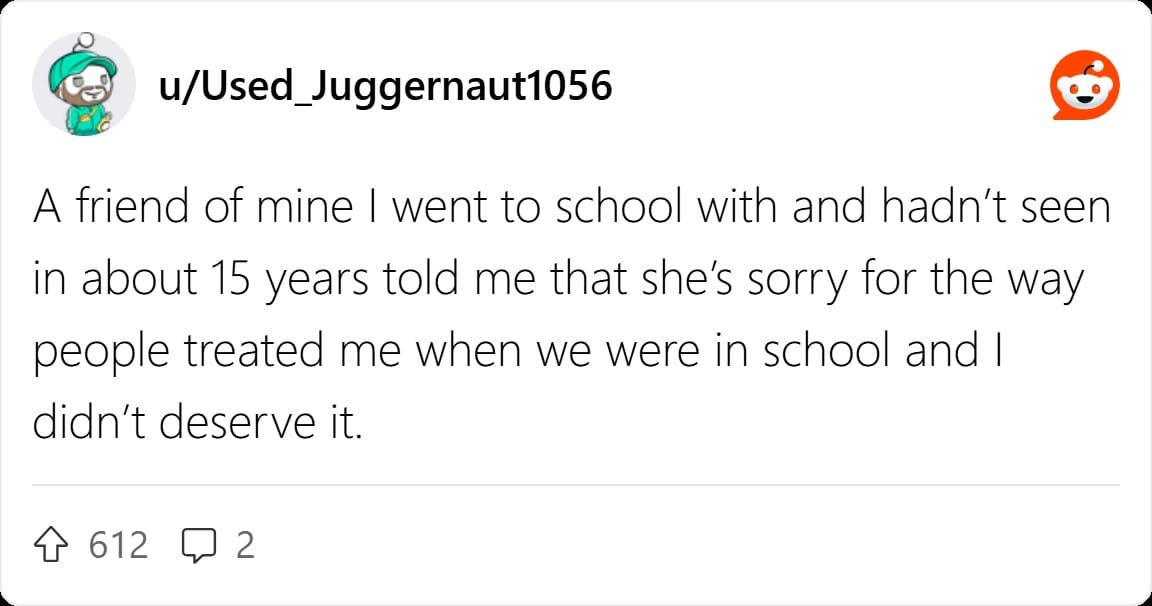Click the text line starting "in about 15 years"

pos(558,281)
